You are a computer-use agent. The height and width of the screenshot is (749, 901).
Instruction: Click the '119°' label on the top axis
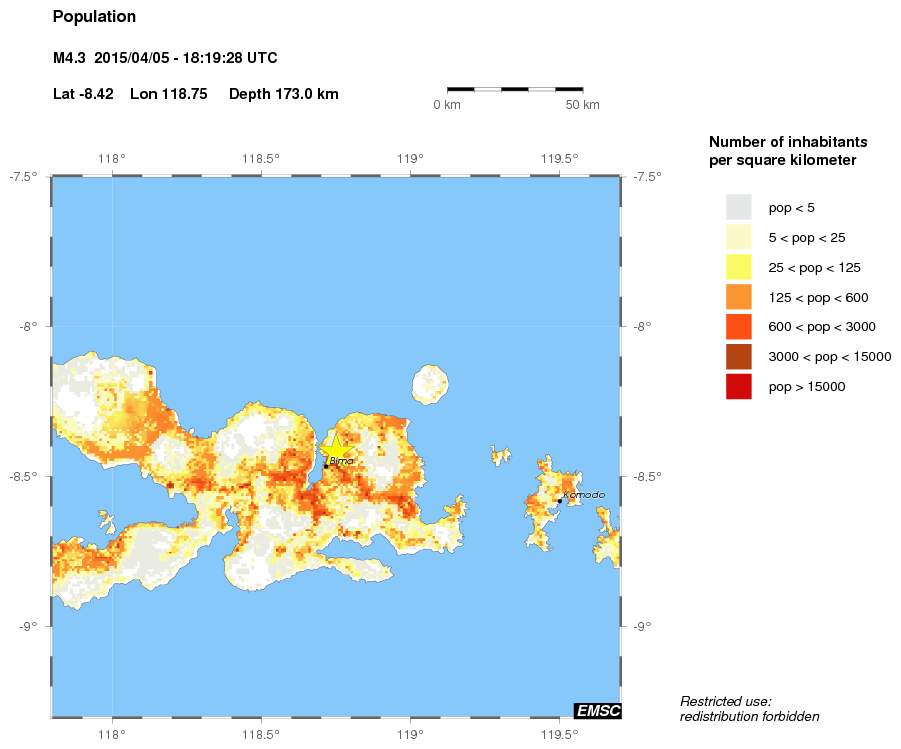[410, 158]
